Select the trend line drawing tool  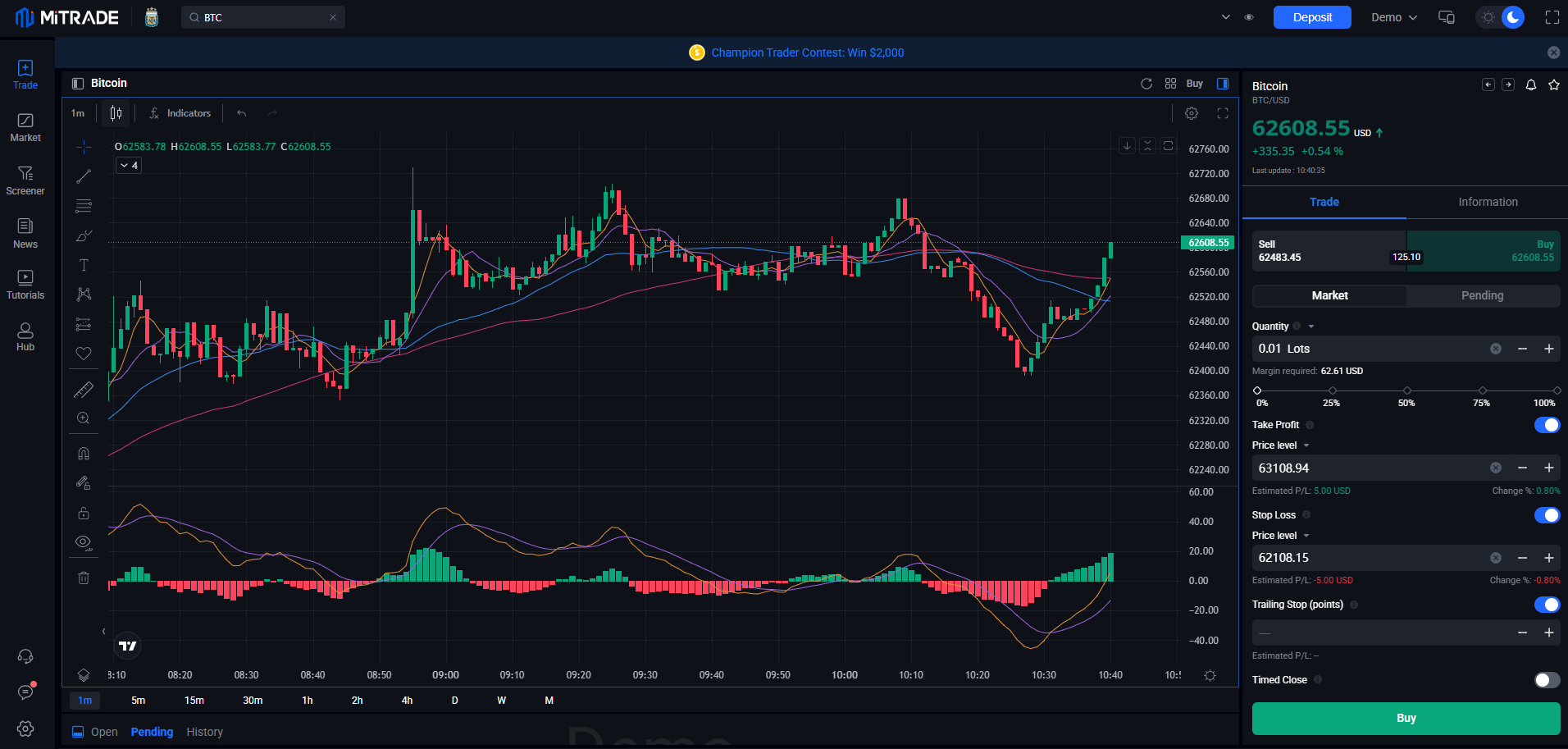pyautogui.click(x=84, y=176)
